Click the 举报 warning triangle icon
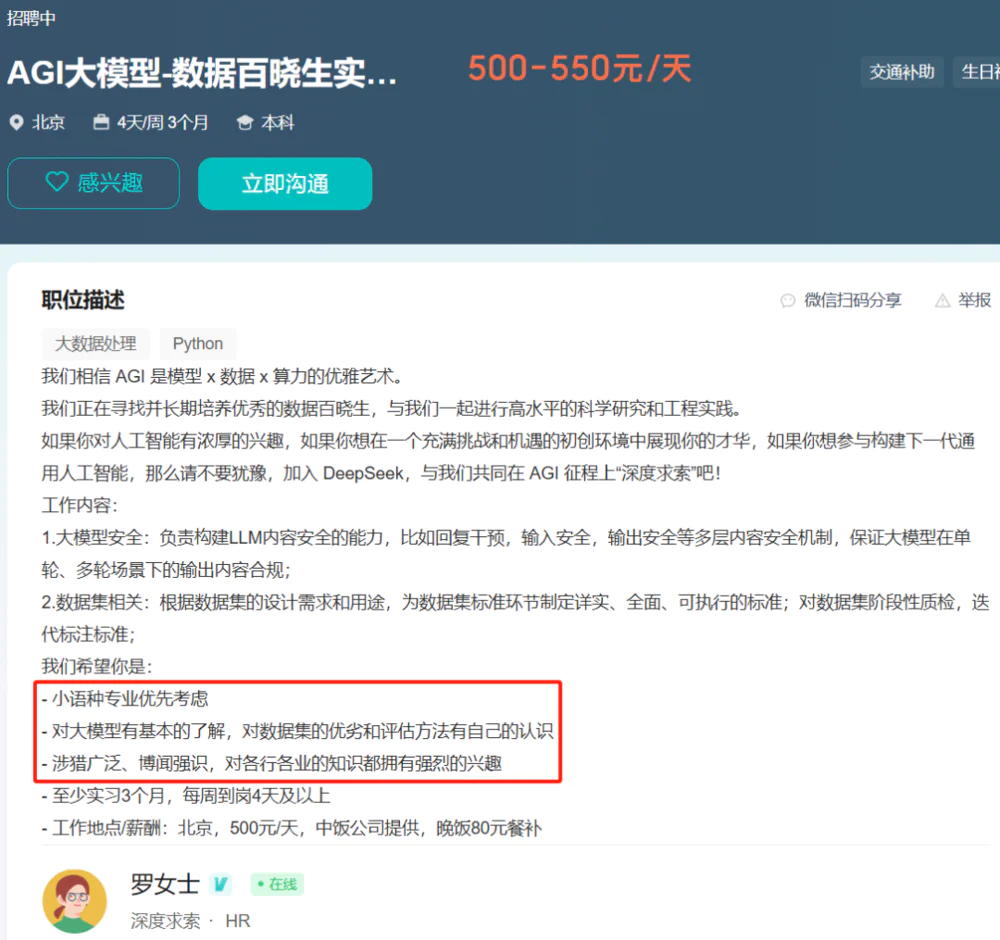 coord(944,301)
